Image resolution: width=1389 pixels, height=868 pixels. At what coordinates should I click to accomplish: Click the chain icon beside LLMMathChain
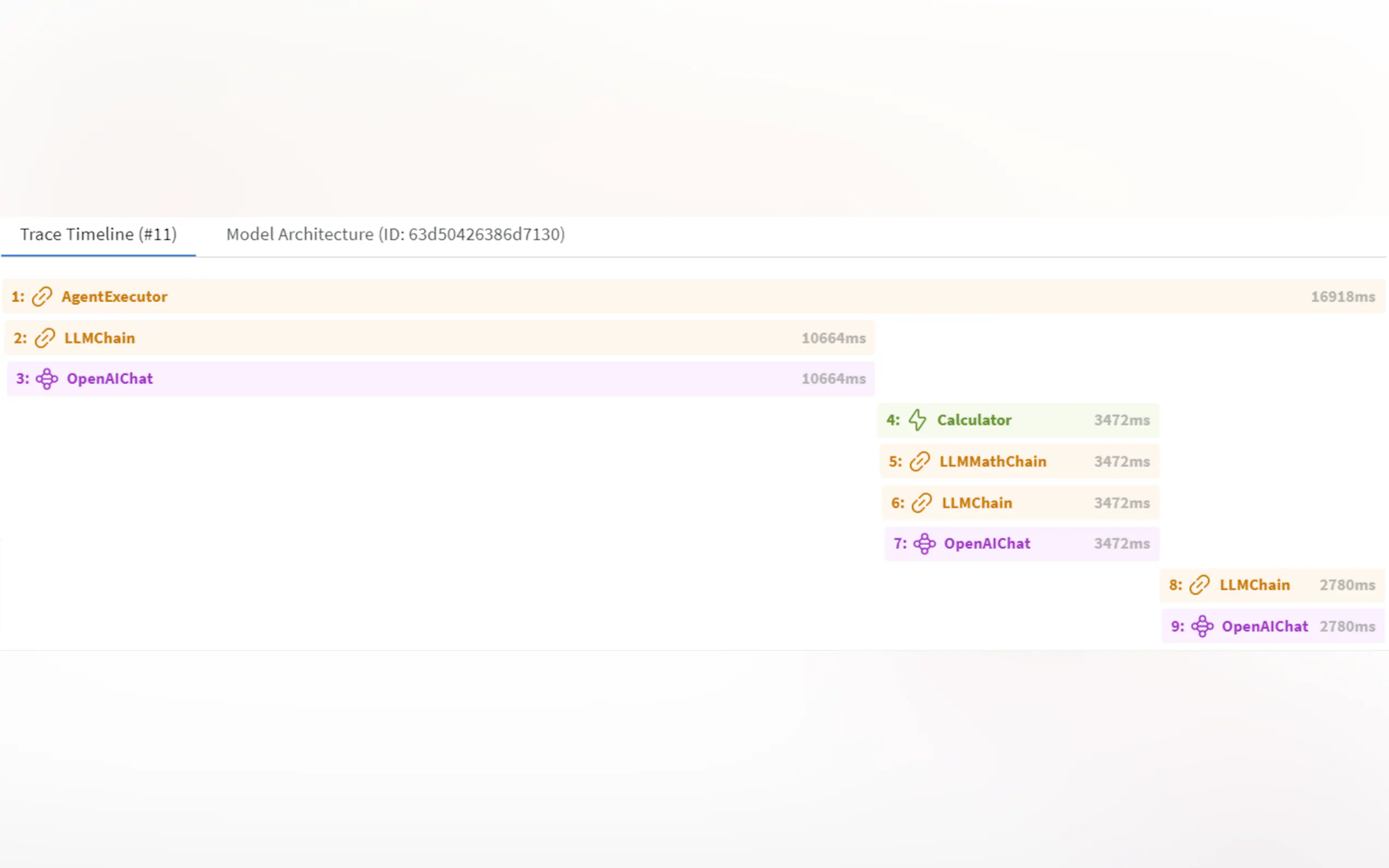(920, 461)
